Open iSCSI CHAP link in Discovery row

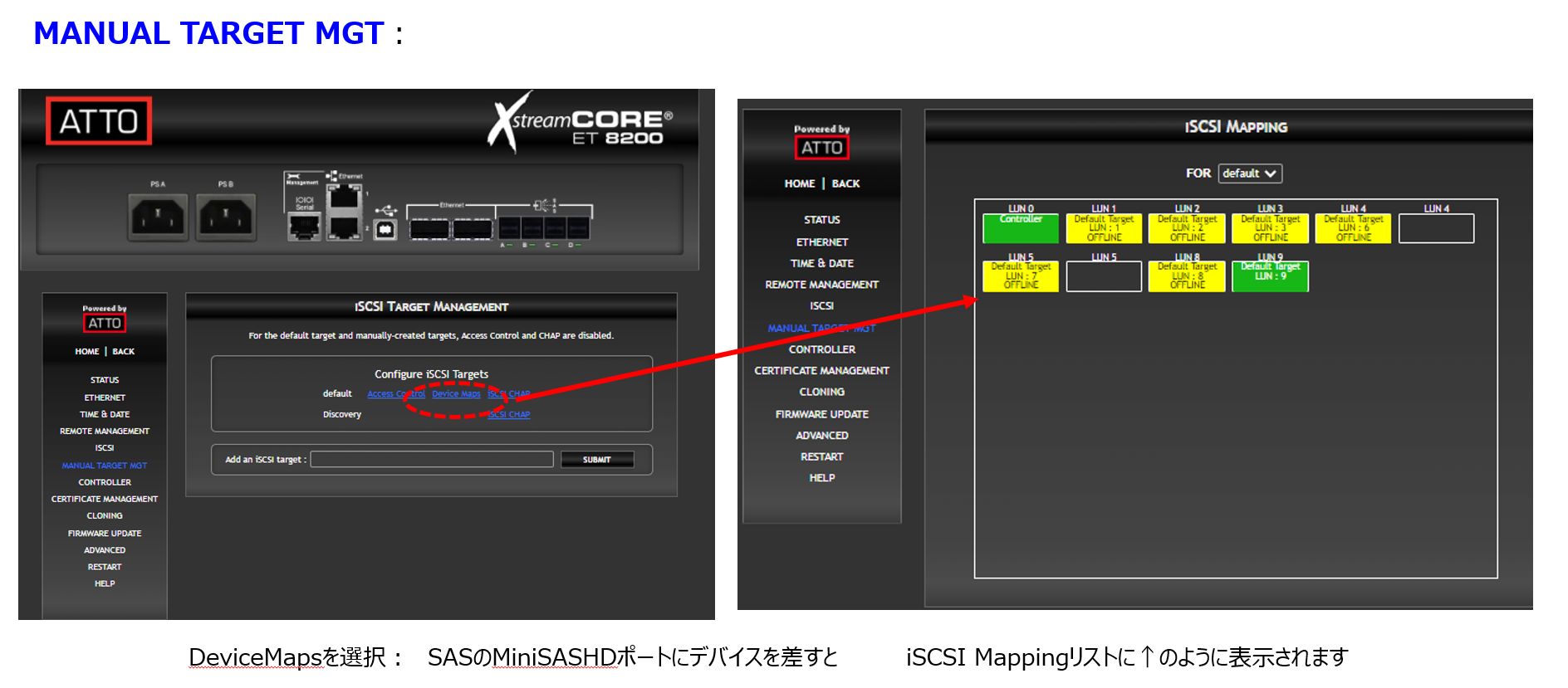pos(508,414)
